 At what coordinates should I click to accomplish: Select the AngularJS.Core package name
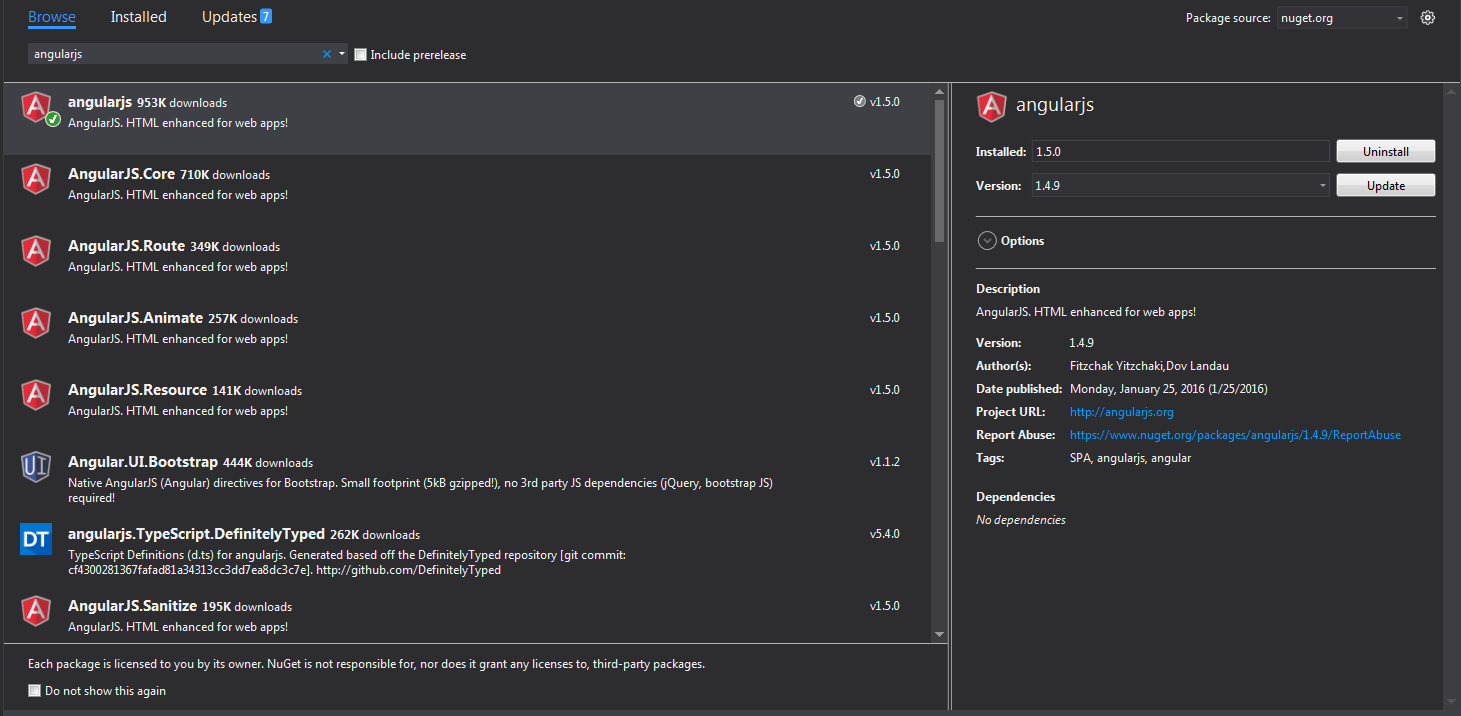pyautogui.click(x=121, y=174)
